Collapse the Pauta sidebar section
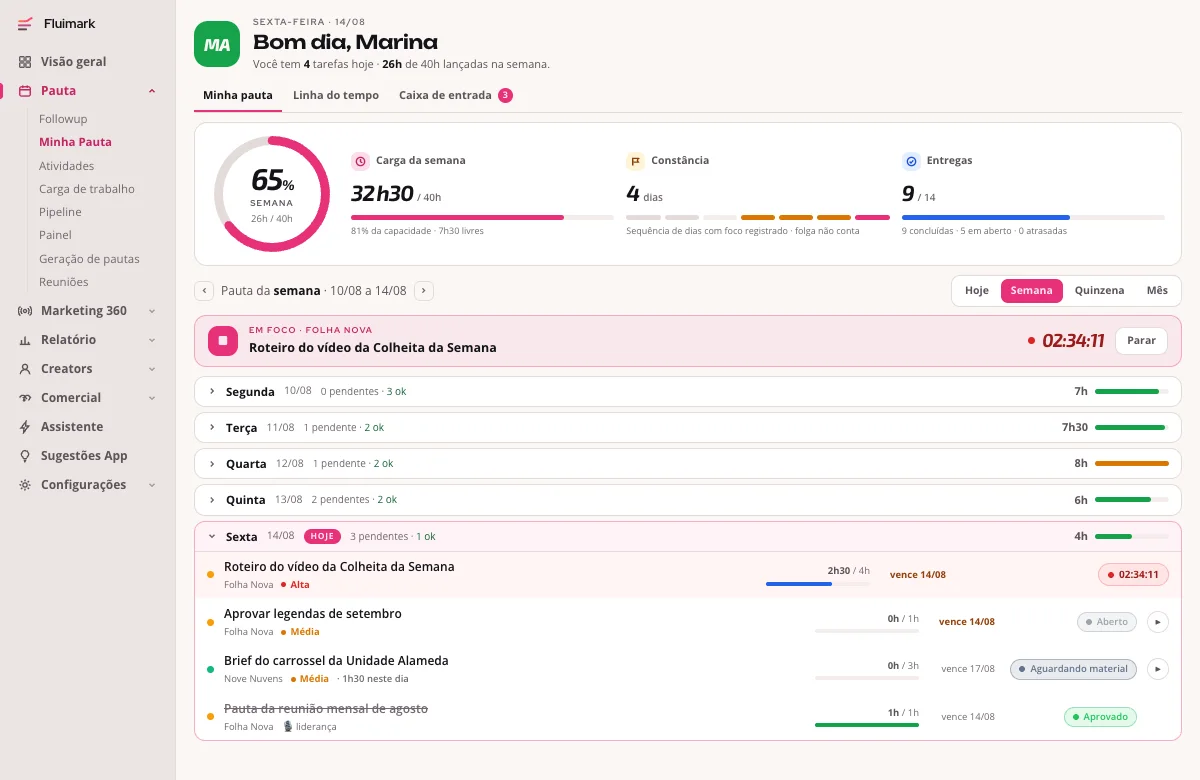 tap(152, 91)
